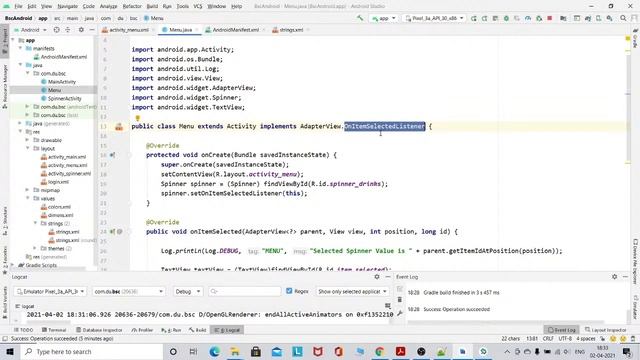The height and width of the screenshot is (360, 640).
Task: Open the 'Show only selected application' filter dropdown
Action: pyautogui.click(x=352, y=291)
